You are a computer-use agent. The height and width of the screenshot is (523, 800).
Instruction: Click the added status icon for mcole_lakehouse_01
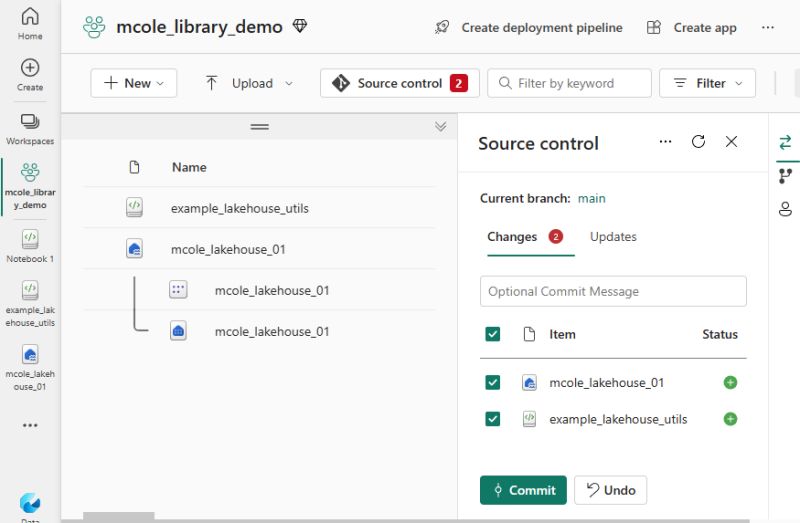click(730, 382)
